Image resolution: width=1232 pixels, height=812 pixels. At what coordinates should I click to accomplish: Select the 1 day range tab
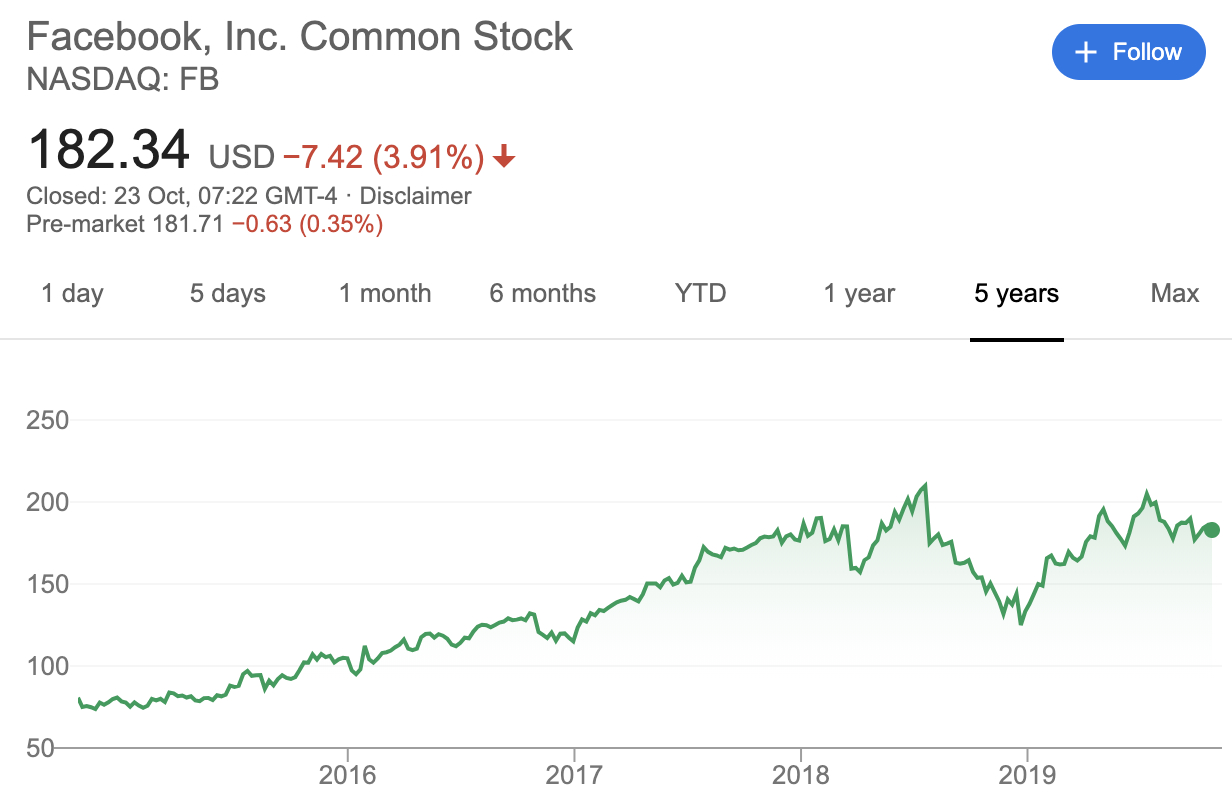click(x=72, y=293)
